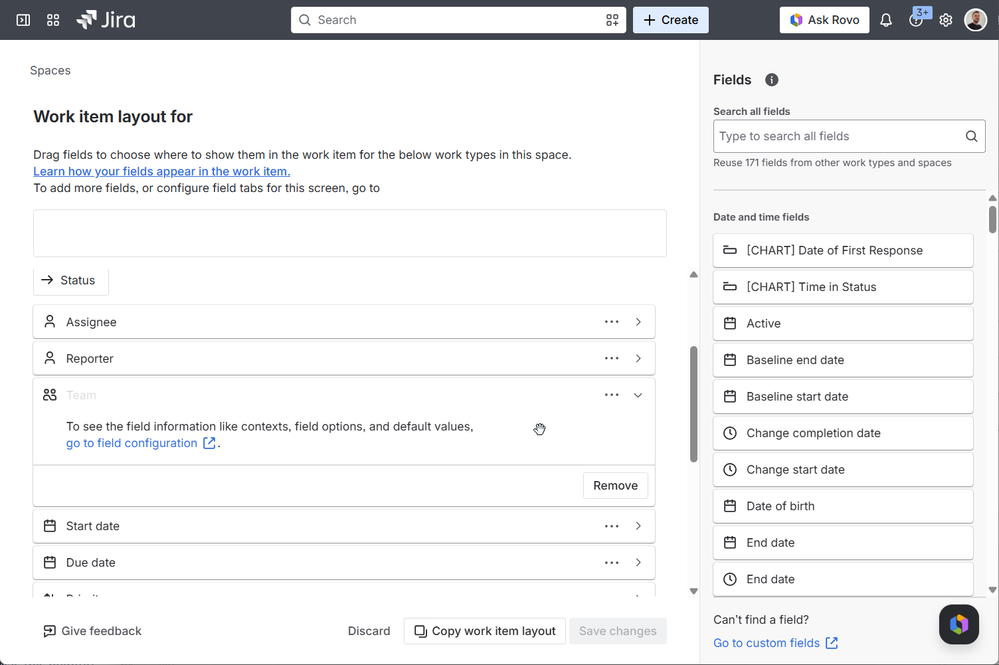The height and width of the screenshot is (665, 999).
Task: Select [CHART] Time in Status field
Action: [843, 287]
